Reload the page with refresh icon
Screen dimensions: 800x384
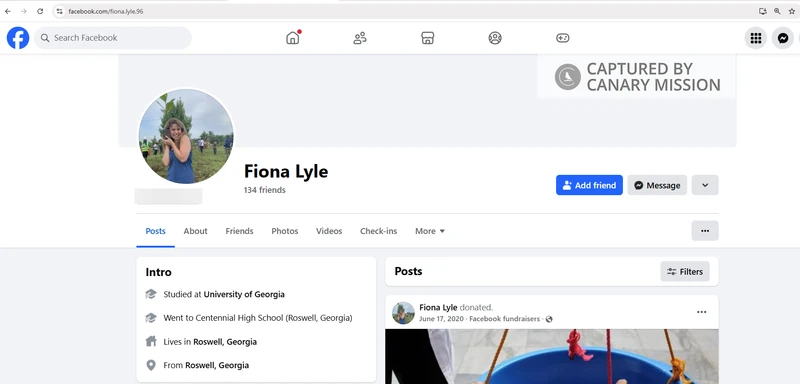point(40,11)
